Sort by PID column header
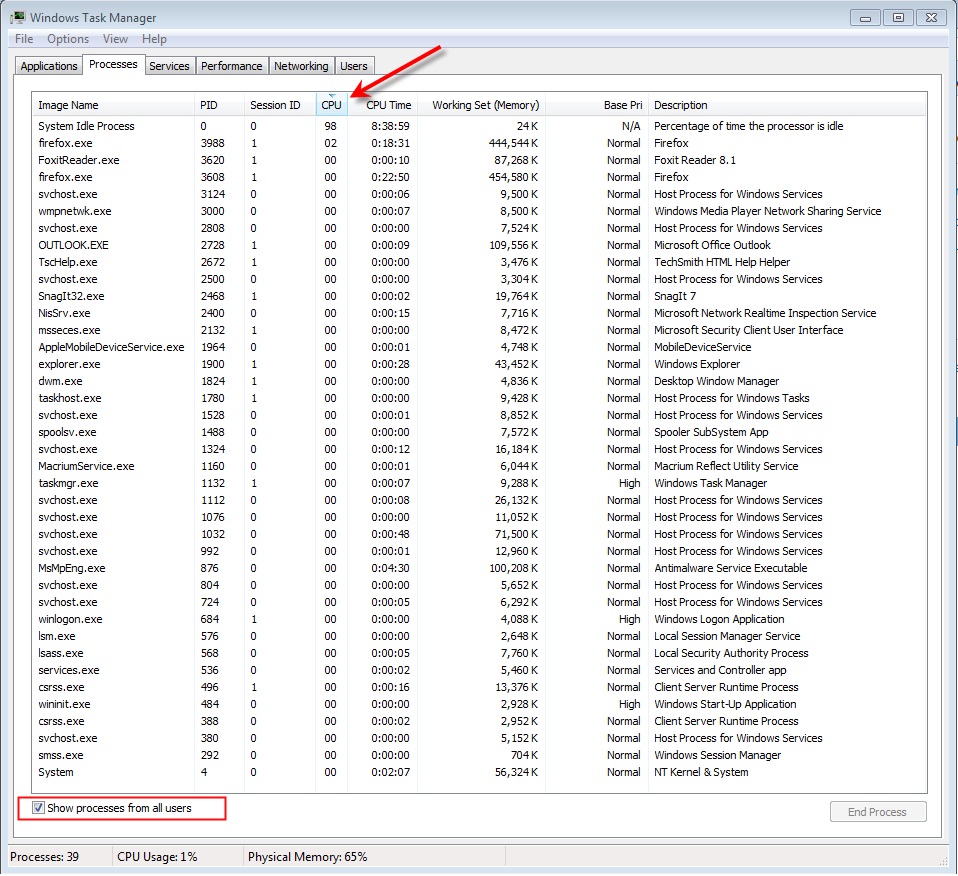 coord(219,105)
